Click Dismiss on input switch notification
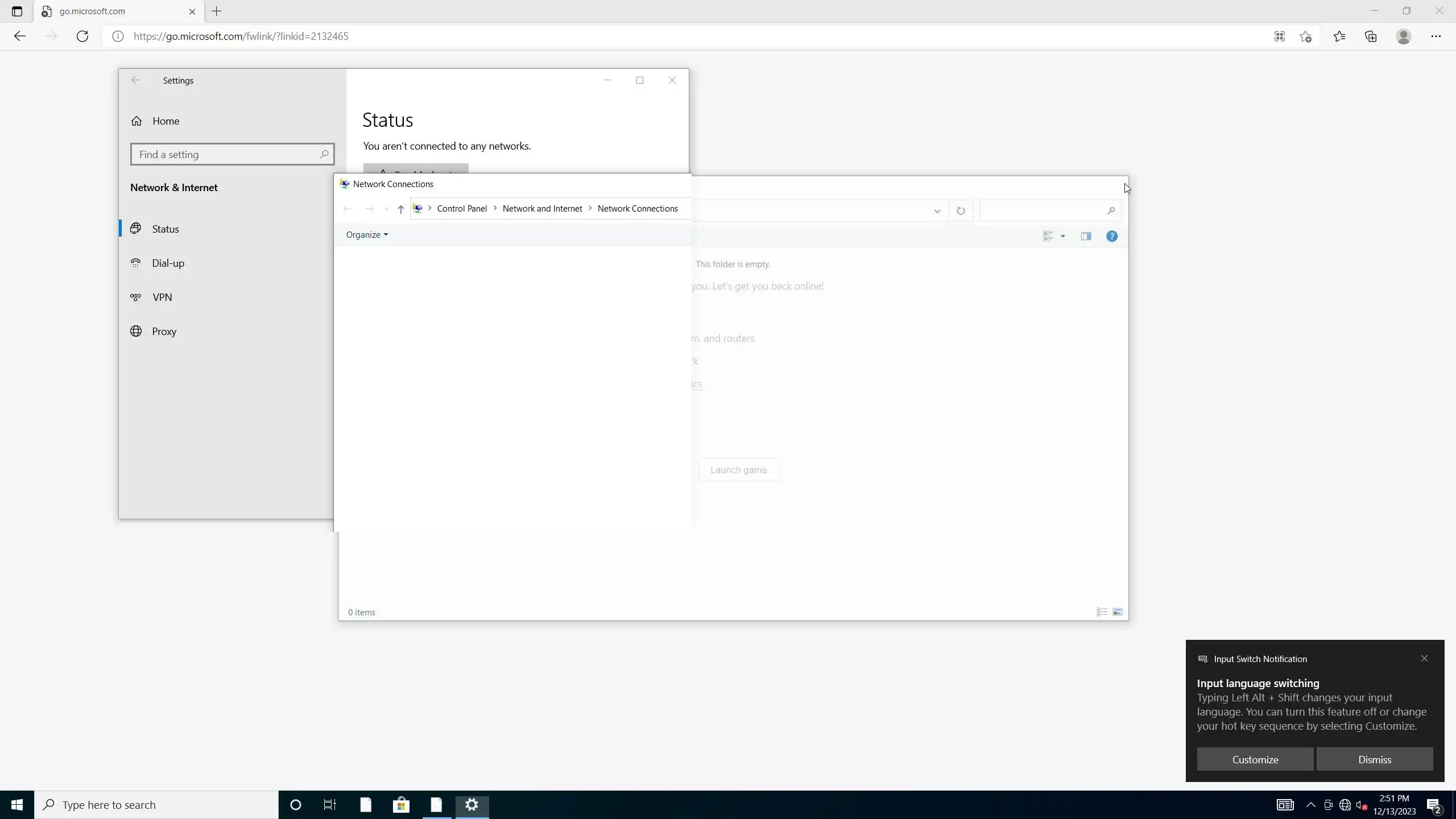The height and width of the screenshot is (819, 1456). (x=1374, y=759)
